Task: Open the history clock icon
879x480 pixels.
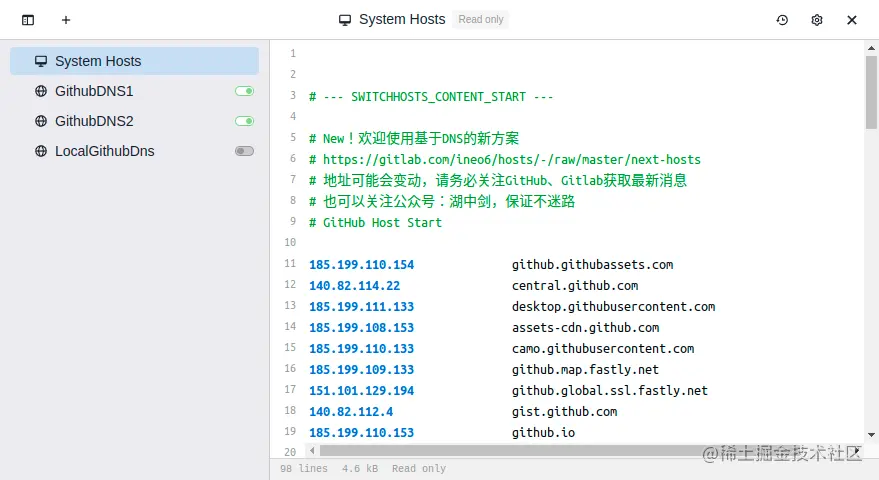Action: (x=782, y=20)
